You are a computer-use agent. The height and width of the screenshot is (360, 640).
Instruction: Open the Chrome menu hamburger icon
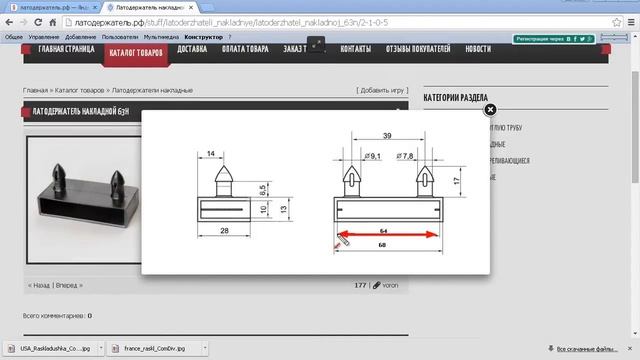(x=631, y=22)
